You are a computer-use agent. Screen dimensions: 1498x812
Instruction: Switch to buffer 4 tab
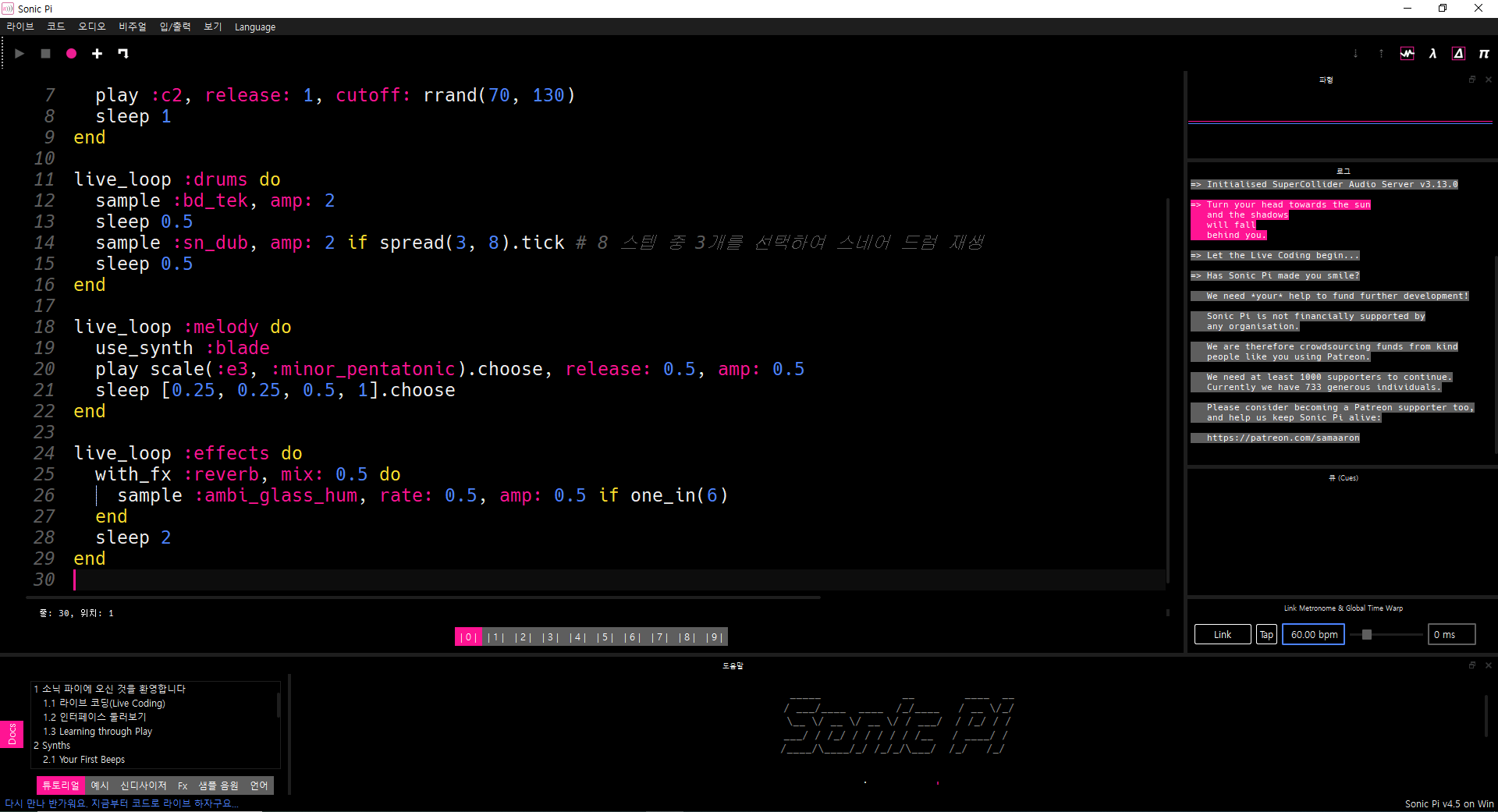[577, 637]
